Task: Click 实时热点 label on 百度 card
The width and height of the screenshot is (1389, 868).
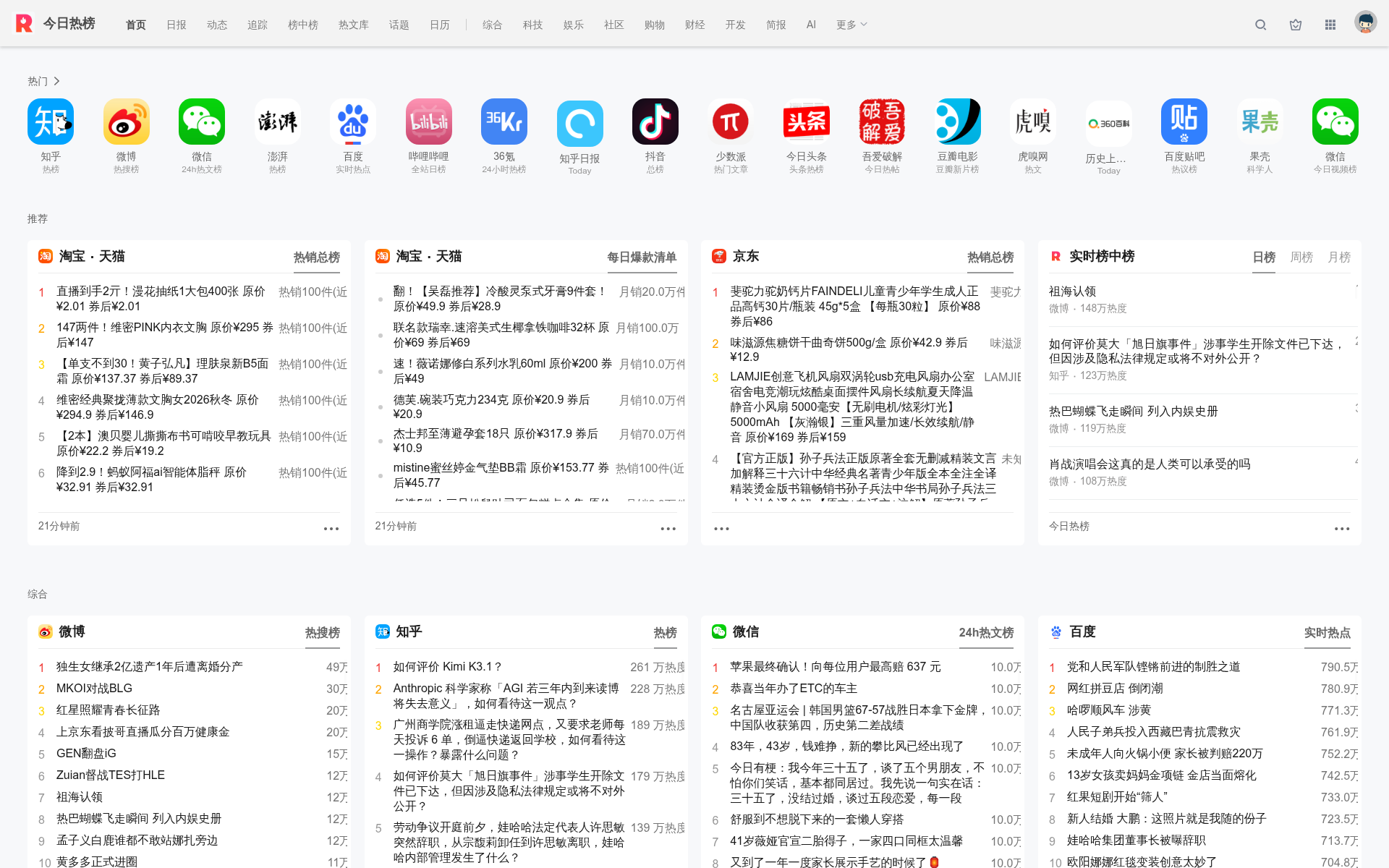Action: tap(1328, 633)
